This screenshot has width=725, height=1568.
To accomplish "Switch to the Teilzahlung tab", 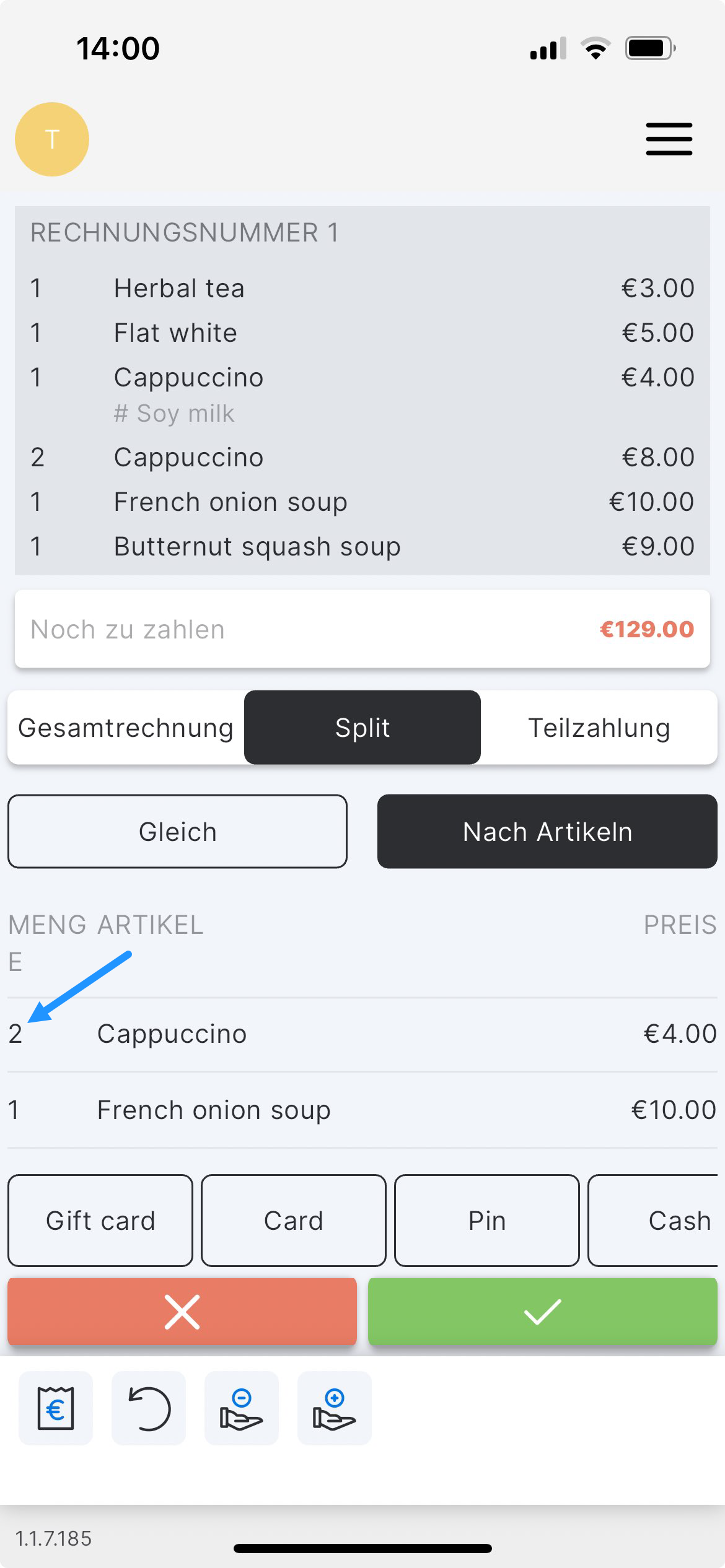I will click(x=599, y=728).
